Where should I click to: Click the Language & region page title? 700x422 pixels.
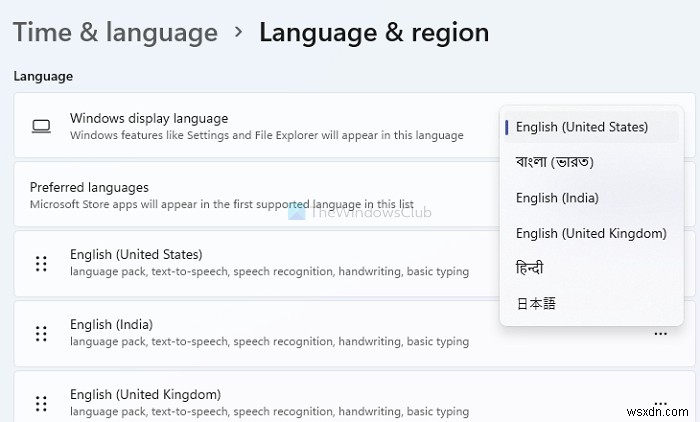(x=374, y=33)
